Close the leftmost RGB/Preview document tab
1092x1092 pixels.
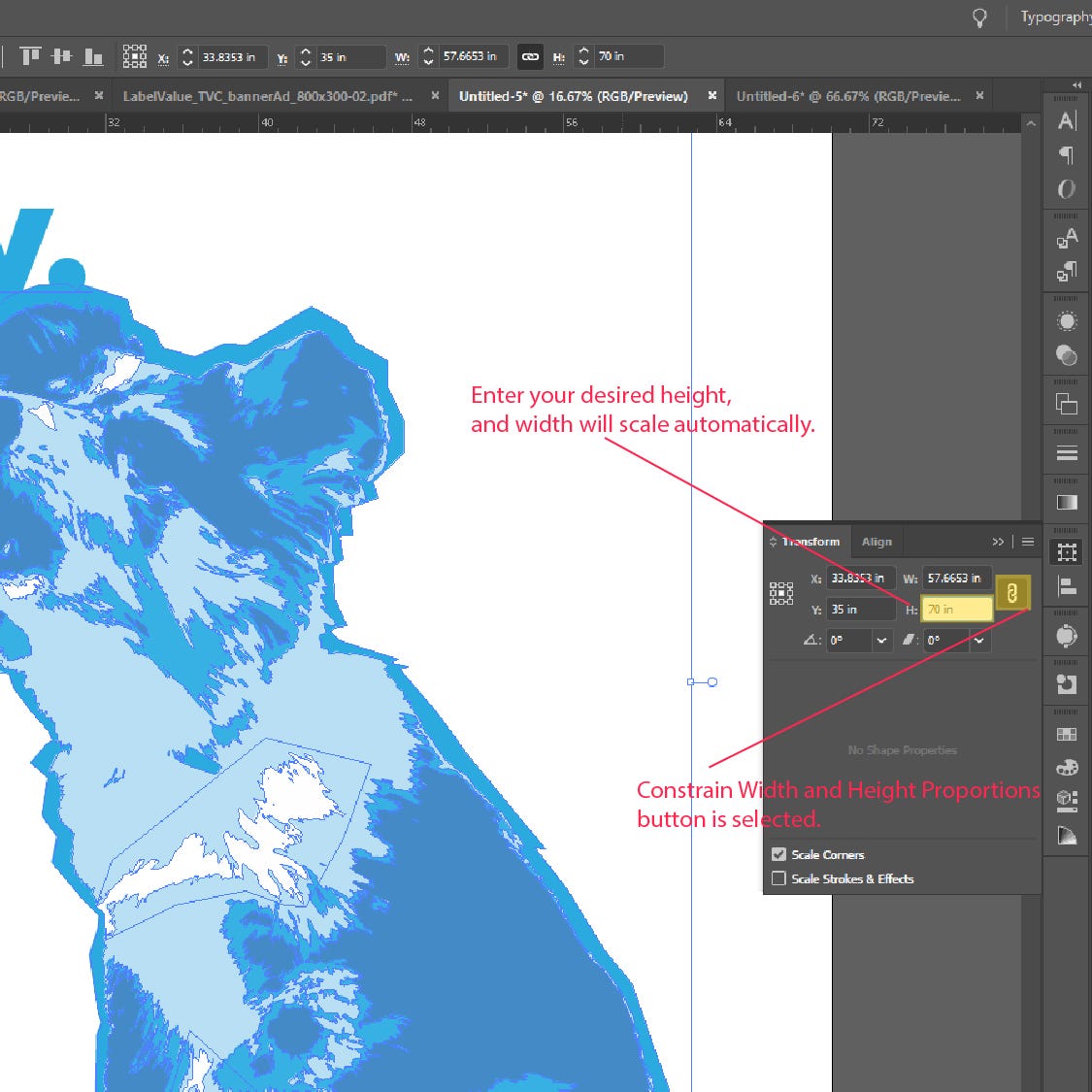pyautogui.click(x=99, y=95)
